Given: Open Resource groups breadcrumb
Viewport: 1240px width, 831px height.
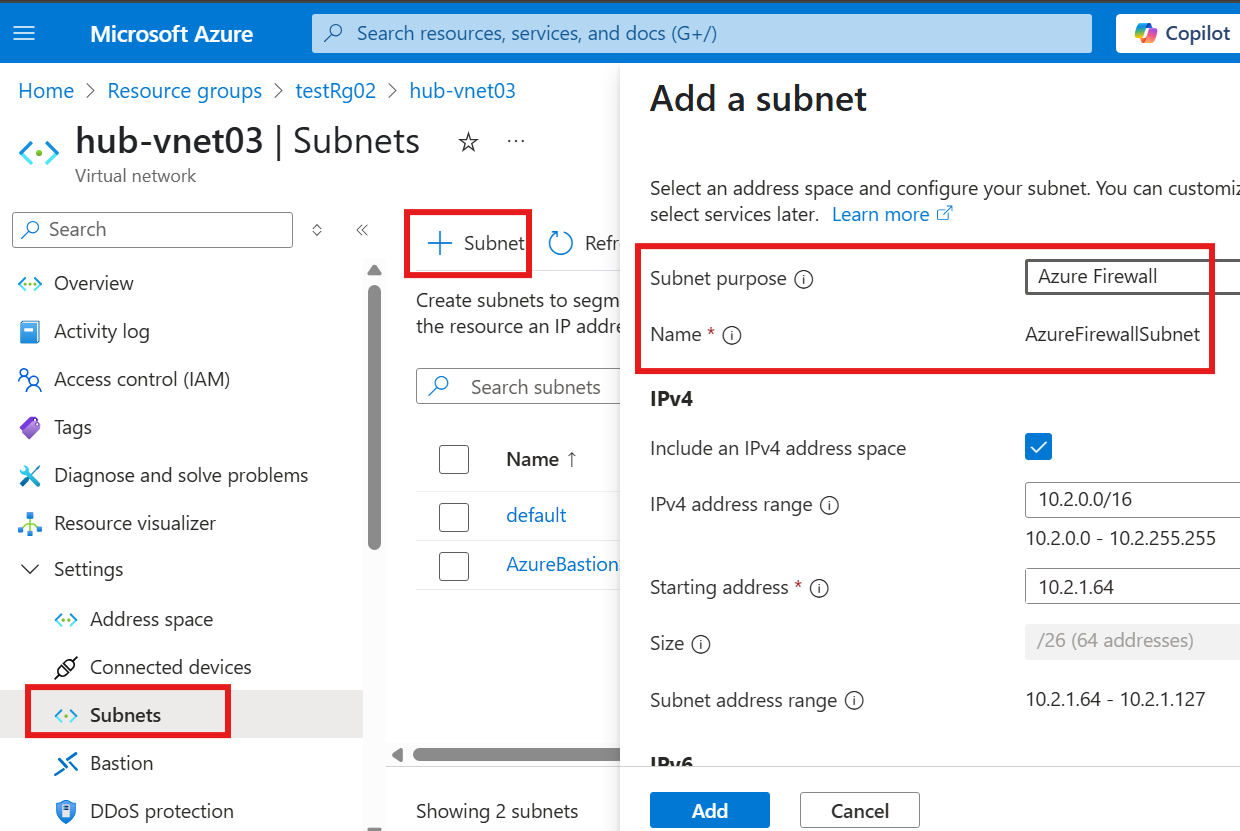Looking at the screenshot, I should pyautogui.click(x=185, y=91).
